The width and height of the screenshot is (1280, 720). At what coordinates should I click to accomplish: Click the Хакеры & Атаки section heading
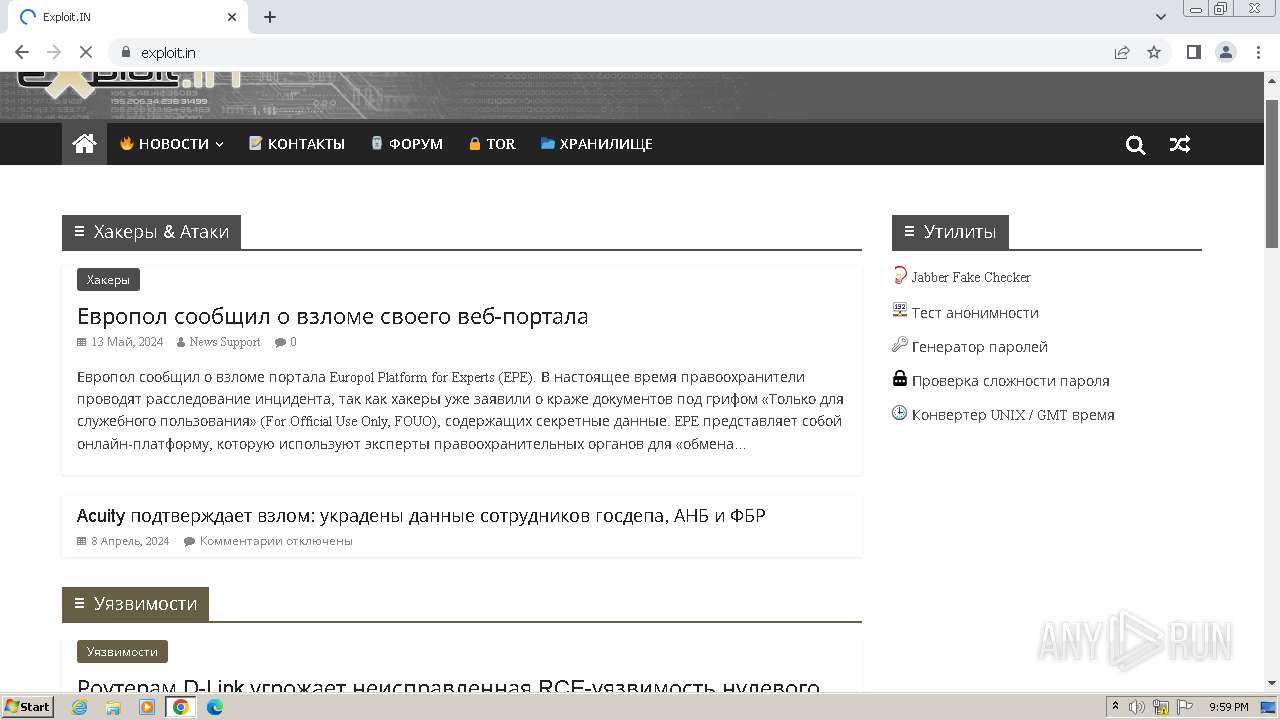[x=151, y=232]
